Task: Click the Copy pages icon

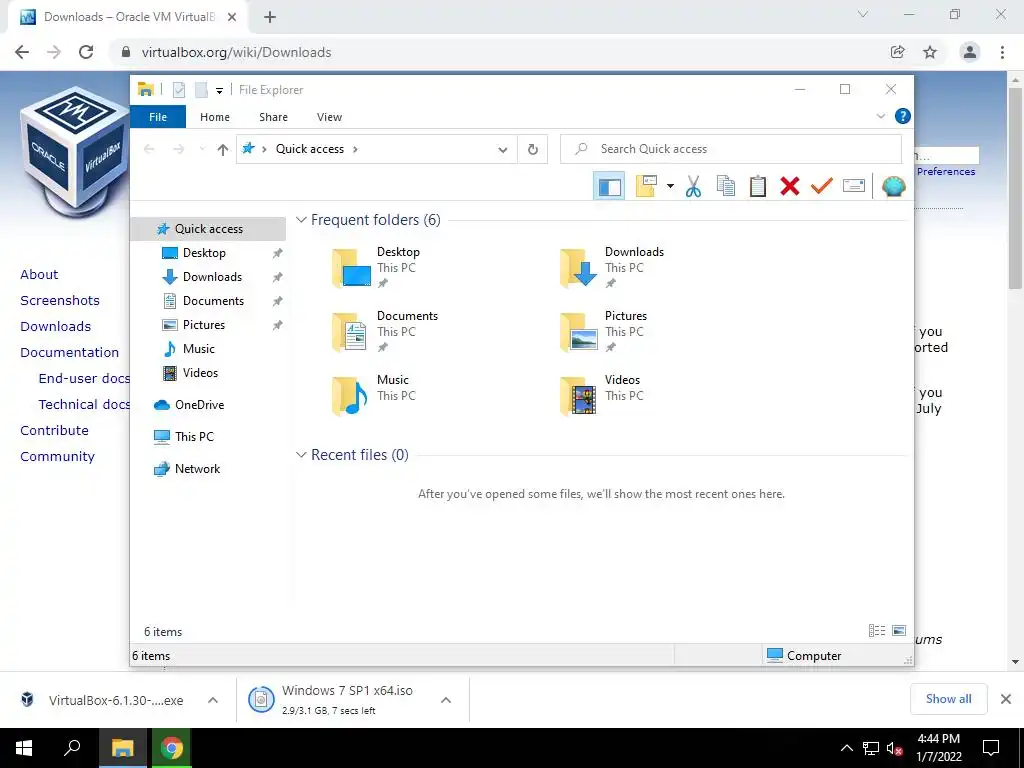Action: 726,186
